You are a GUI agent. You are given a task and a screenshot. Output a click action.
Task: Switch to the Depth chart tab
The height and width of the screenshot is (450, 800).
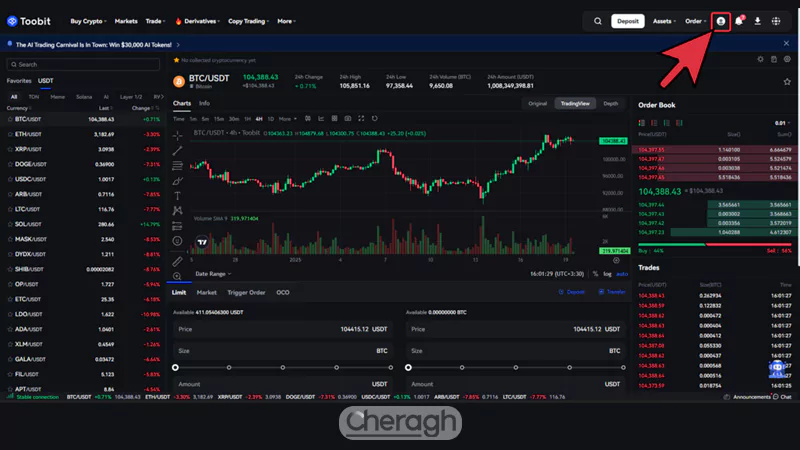(610, 103)
